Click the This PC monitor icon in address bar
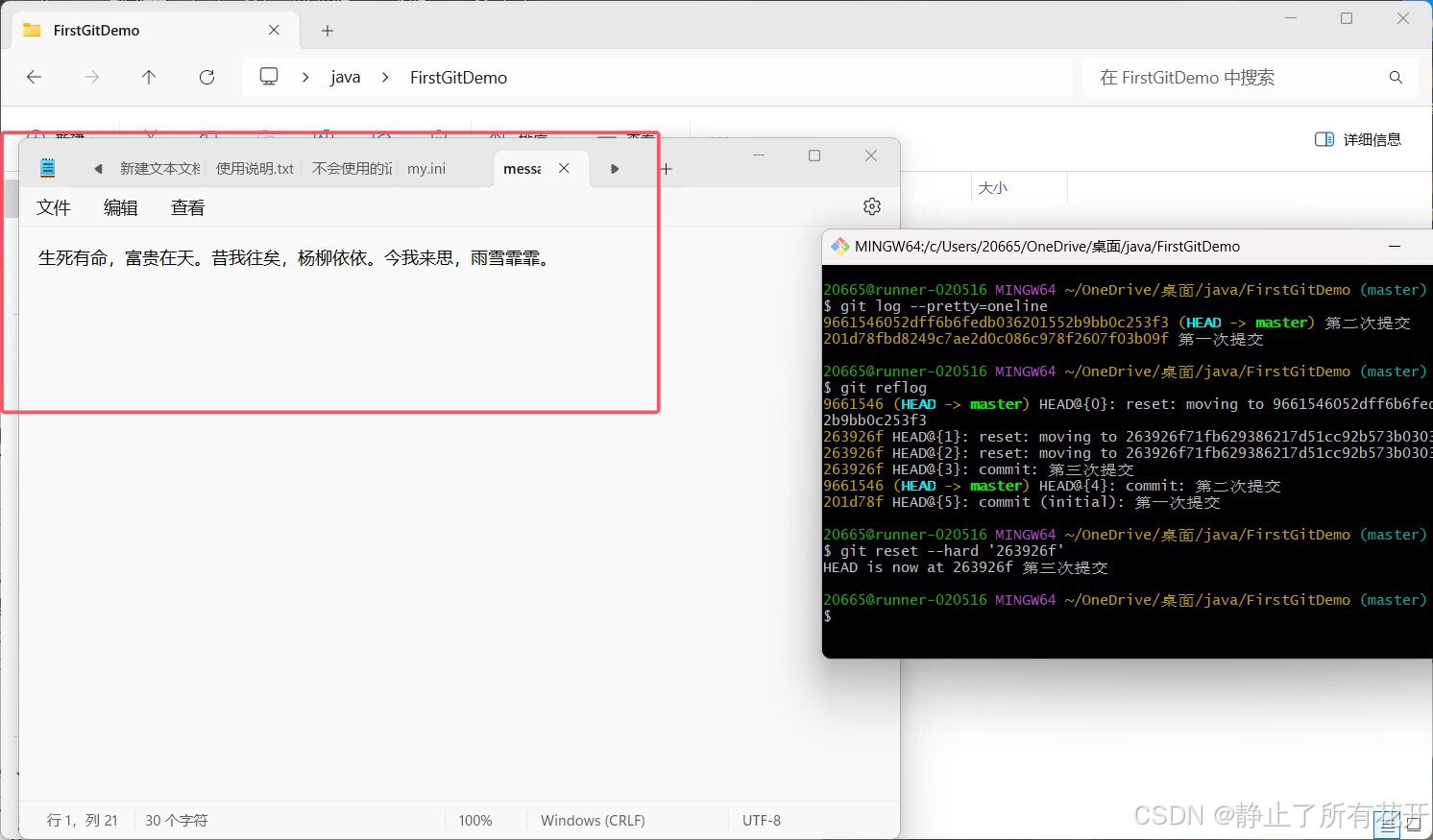1433x840 pixels. [269, 77]
